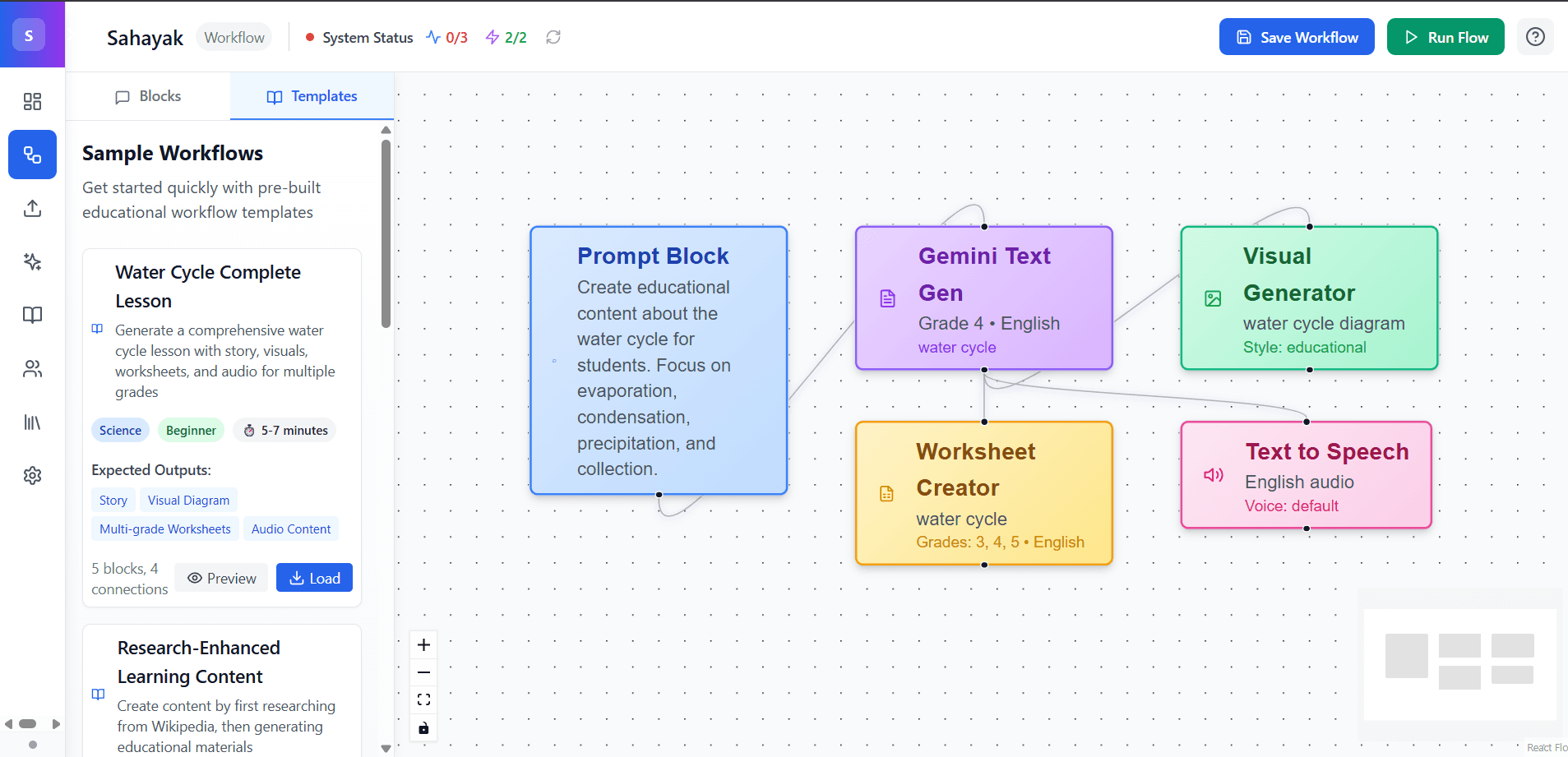Load the Water Cycle Complete Lesson template

[x=314, y=578]
